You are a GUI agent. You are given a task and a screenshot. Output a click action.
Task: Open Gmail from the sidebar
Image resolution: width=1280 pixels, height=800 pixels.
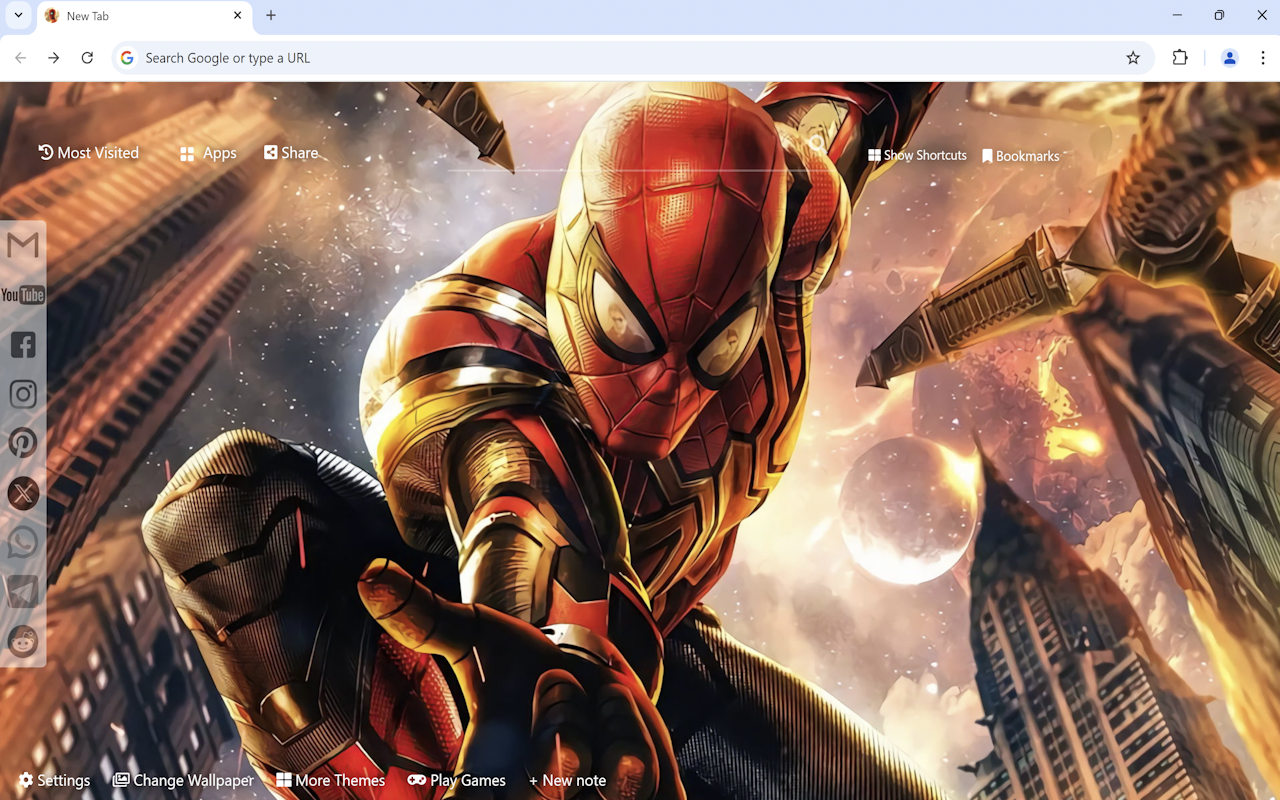click(23, 245)
